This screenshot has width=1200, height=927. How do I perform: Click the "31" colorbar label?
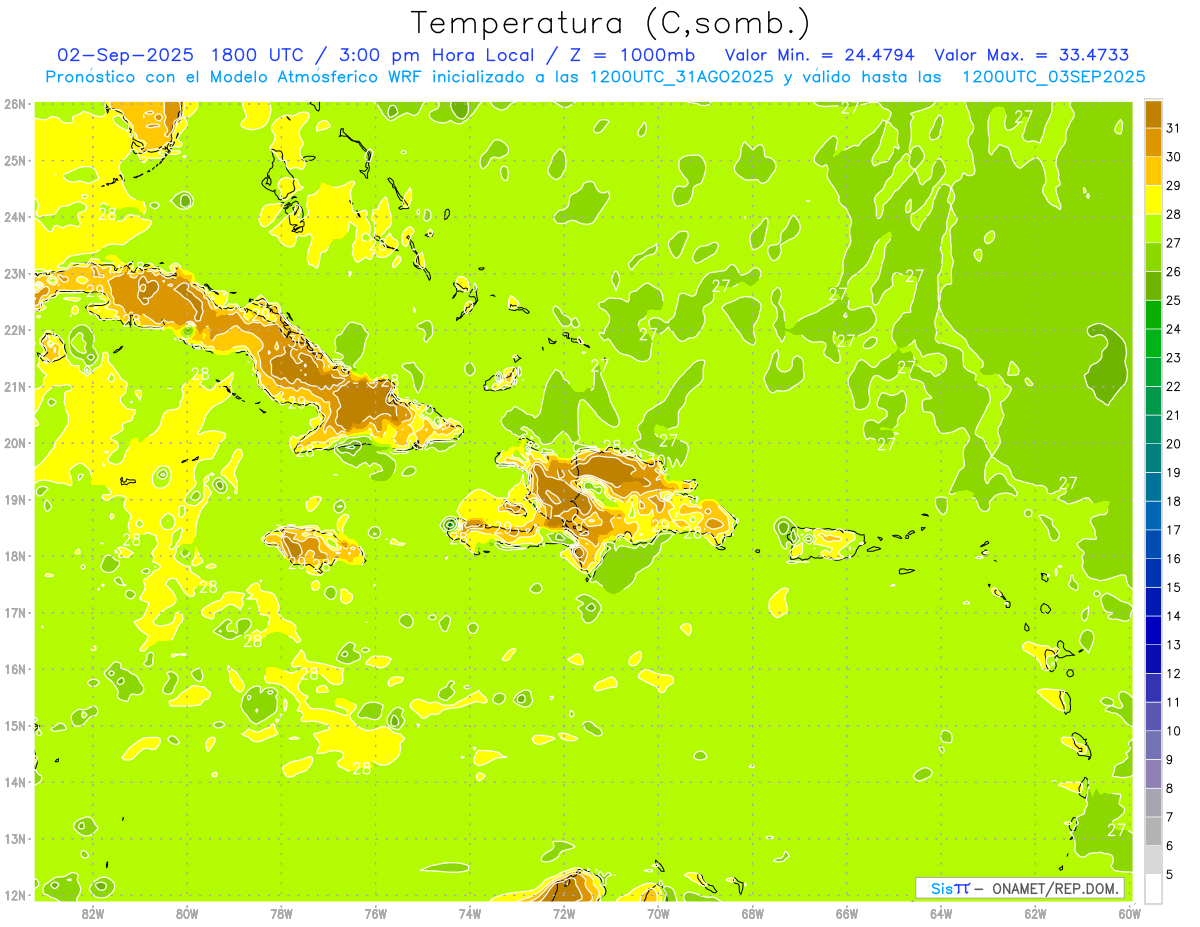[1174, 128]
